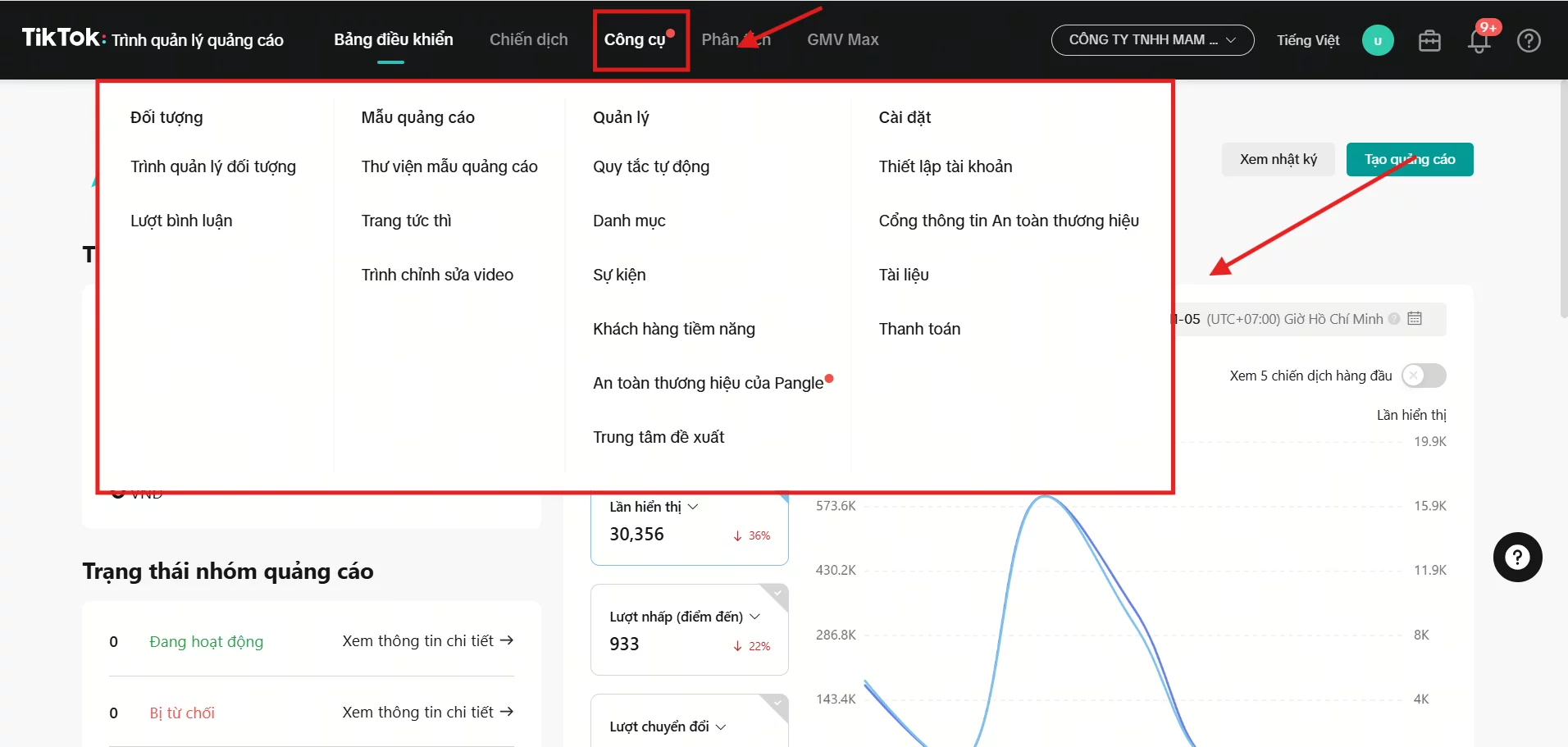1568x747 pixels.
Task: Click the calendar icon beside Giờ Hồ Chí Minh
Action: (1415, 319)
